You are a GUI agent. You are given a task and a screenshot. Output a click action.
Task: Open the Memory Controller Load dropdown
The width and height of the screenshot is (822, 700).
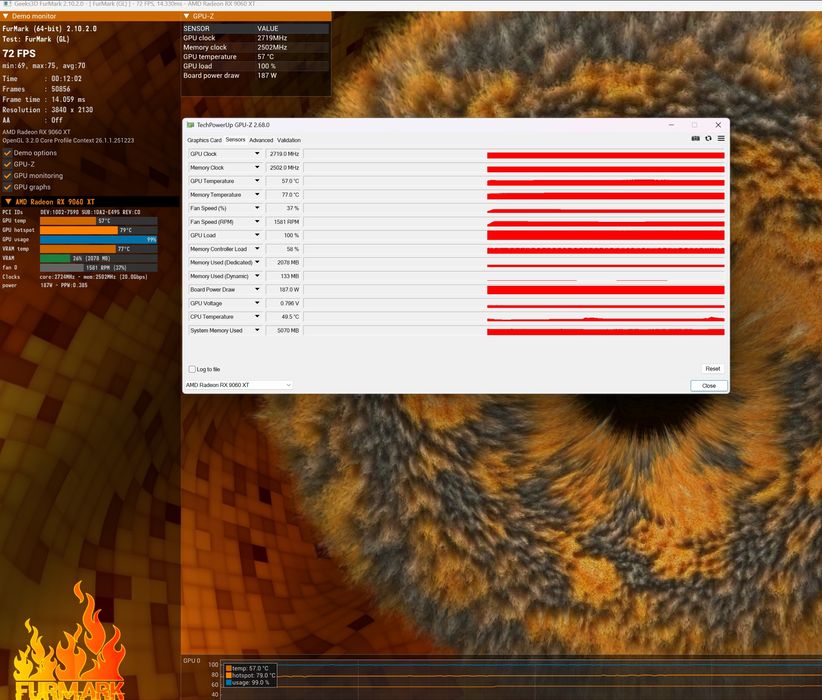[x=257, y=249]
